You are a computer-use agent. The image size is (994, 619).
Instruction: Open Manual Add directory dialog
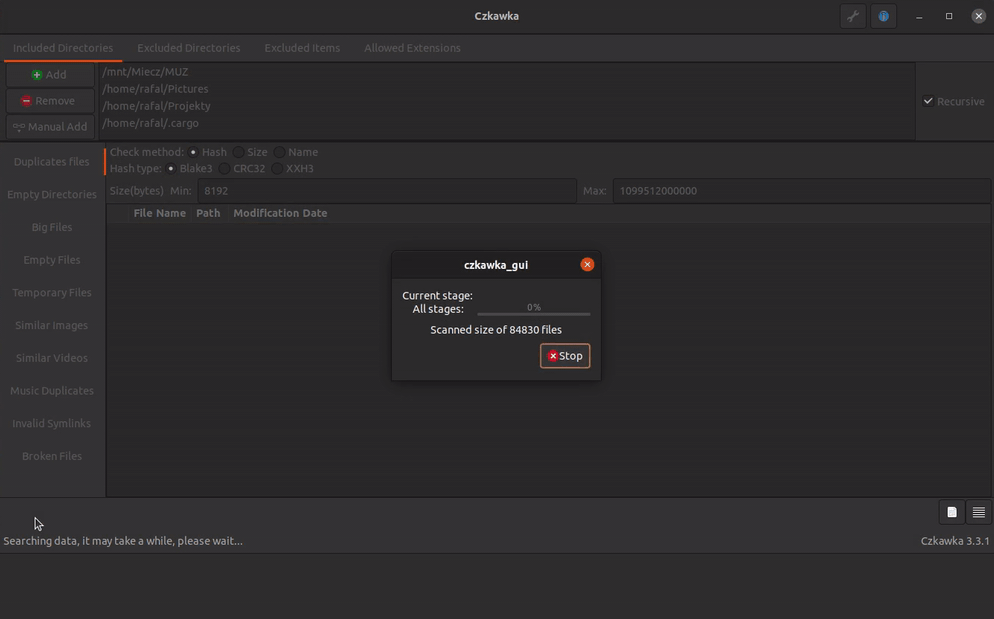point(50,127)
